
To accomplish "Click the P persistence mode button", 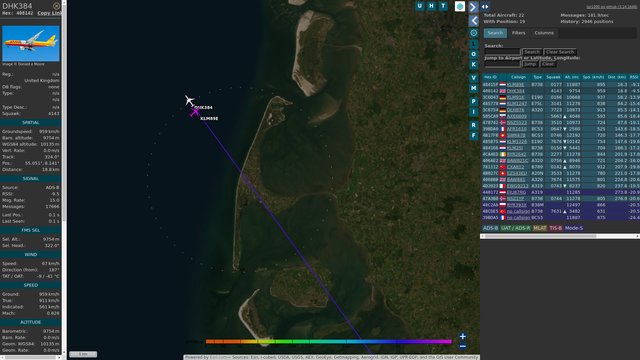I will click(x=473, y=101).
